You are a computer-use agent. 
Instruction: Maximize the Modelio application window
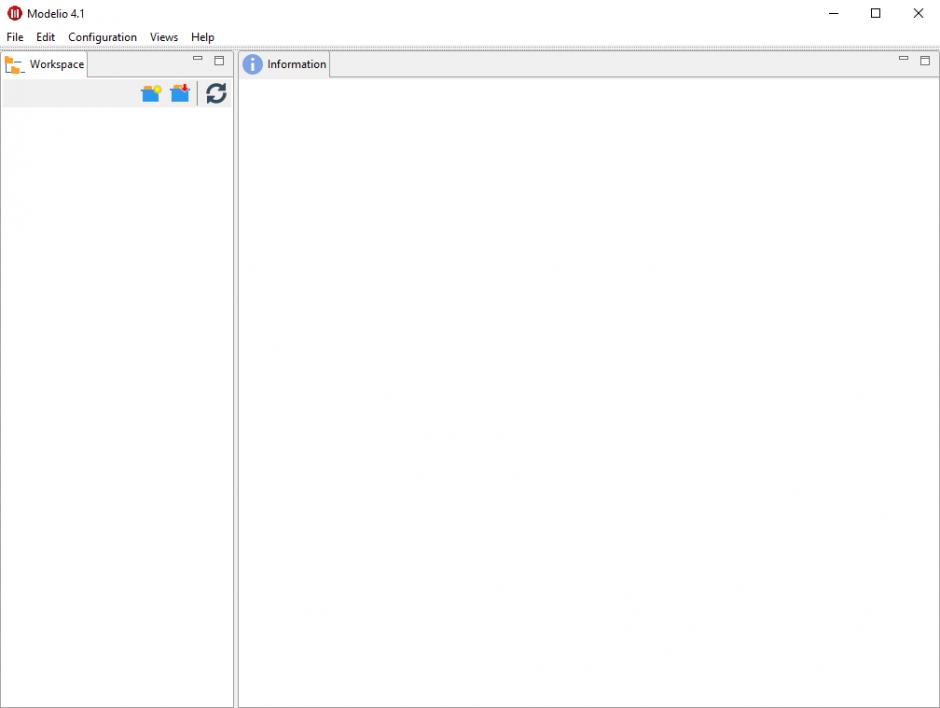click(x=876, y=13)
